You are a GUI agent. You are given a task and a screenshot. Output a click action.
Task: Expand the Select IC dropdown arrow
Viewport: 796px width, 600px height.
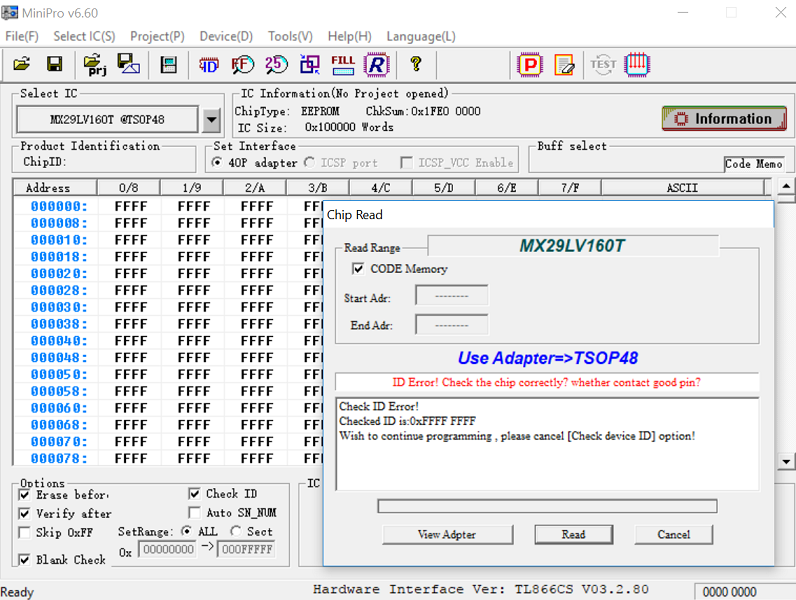coord(211,120)
